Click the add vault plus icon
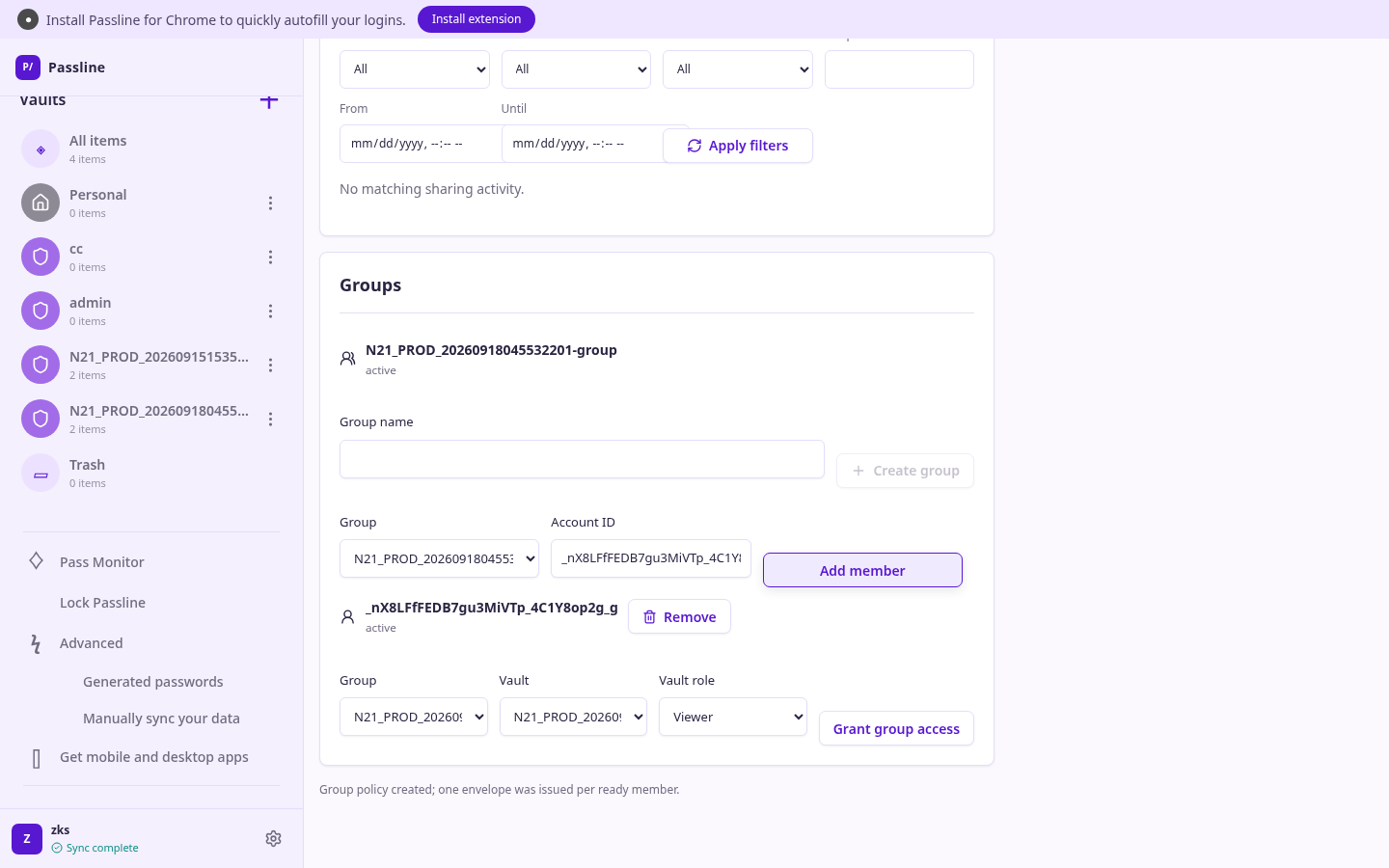 click(x=269, y=100)
